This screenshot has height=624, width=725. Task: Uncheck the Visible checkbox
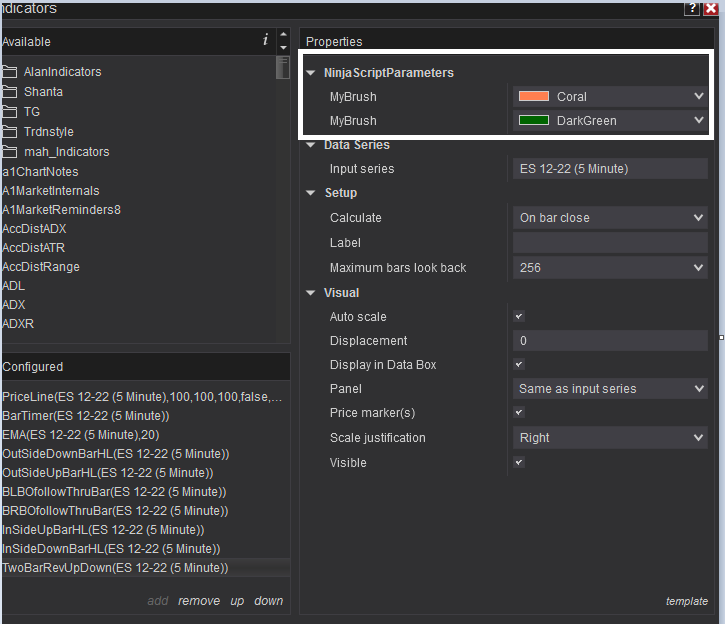point(519,463)
